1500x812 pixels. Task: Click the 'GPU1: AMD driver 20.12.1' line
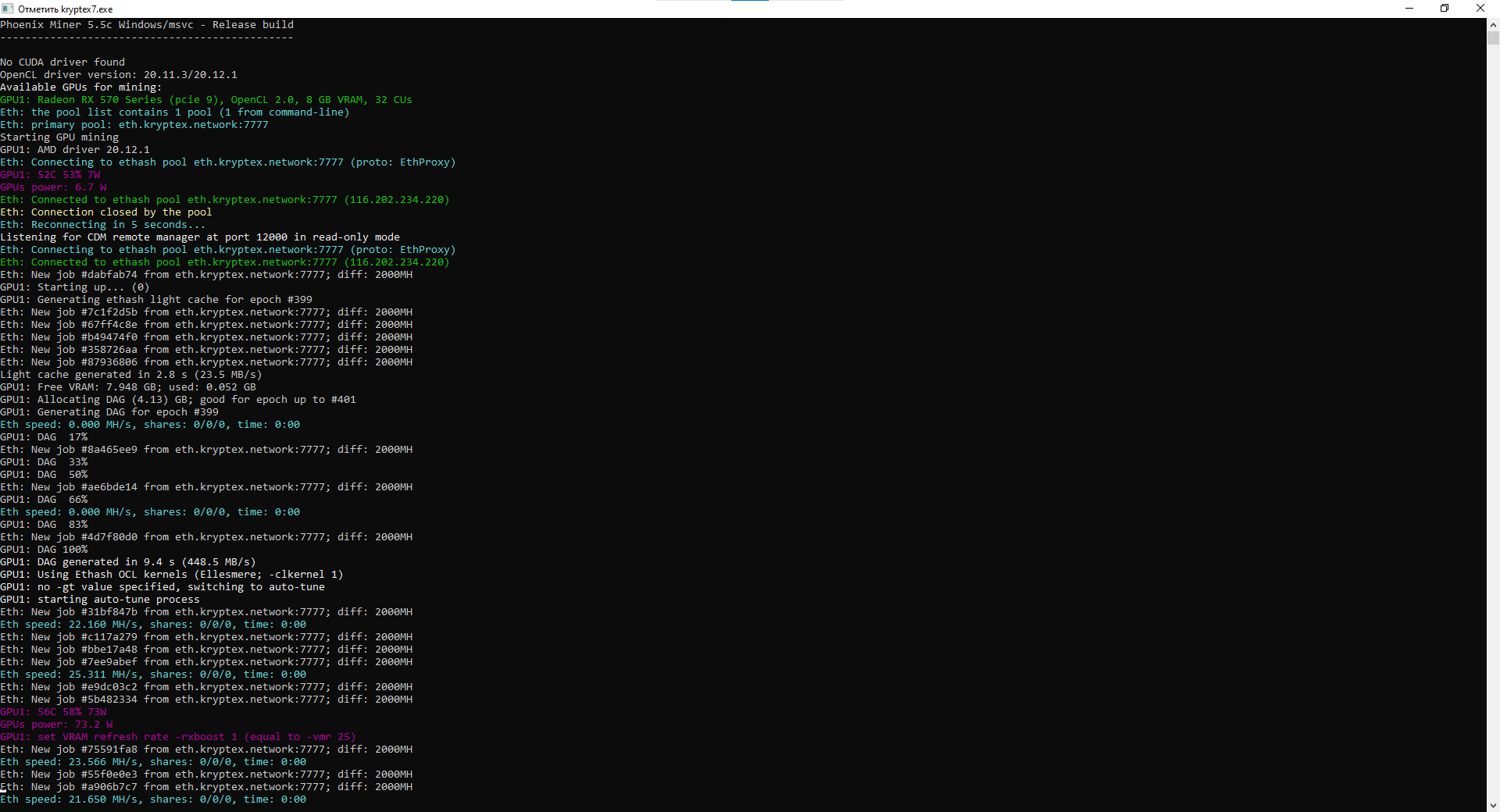75,150
